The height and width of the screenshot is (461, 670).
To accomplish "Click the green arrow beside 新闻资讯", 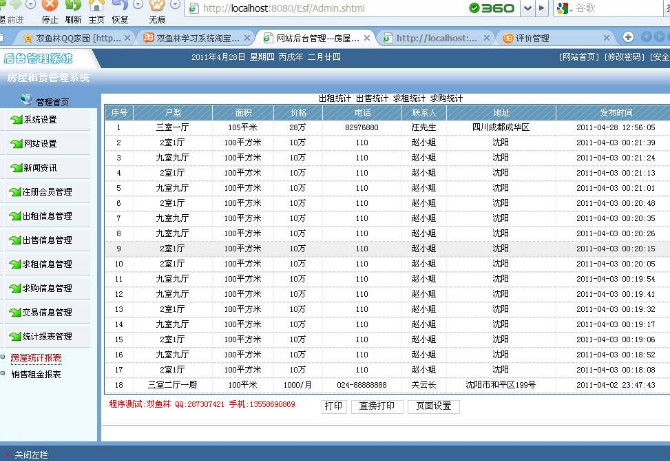I will (x=17, y=168).
